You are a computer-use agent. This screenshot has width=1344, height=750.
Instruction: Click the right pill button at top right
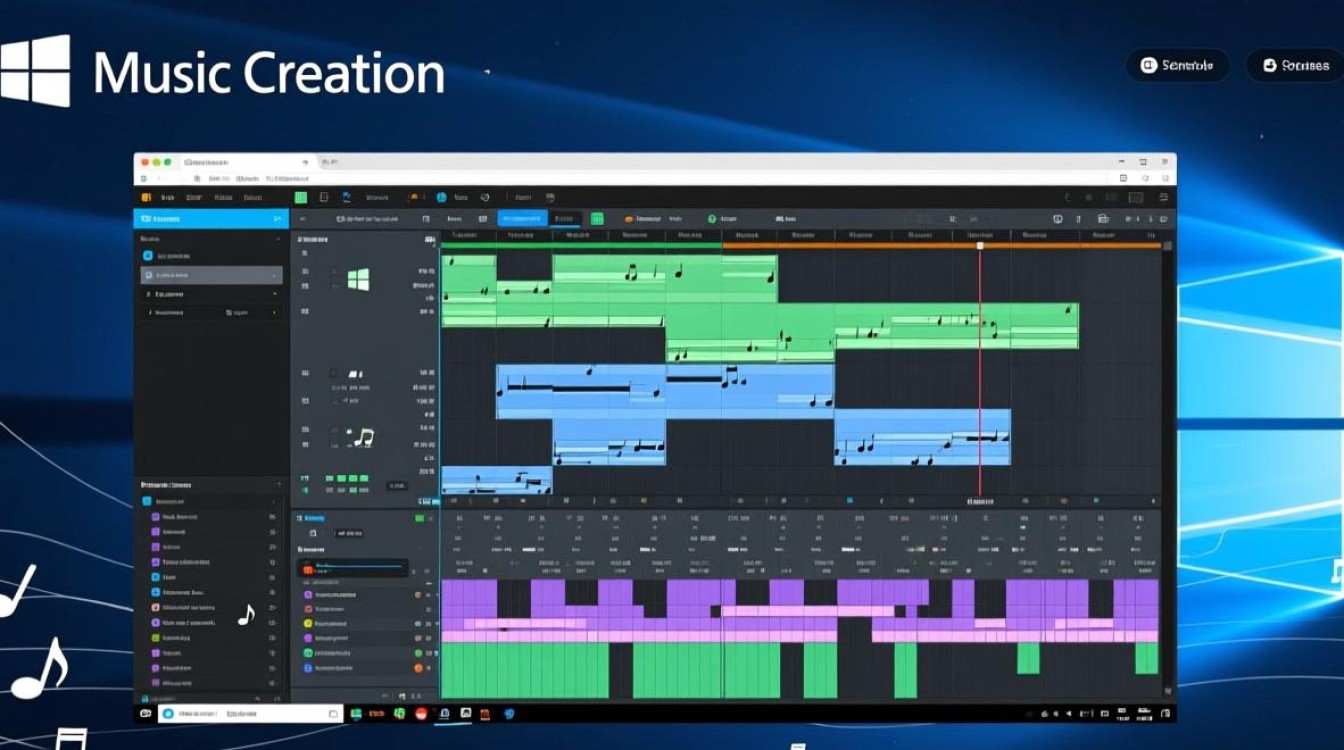(1294, 66)
